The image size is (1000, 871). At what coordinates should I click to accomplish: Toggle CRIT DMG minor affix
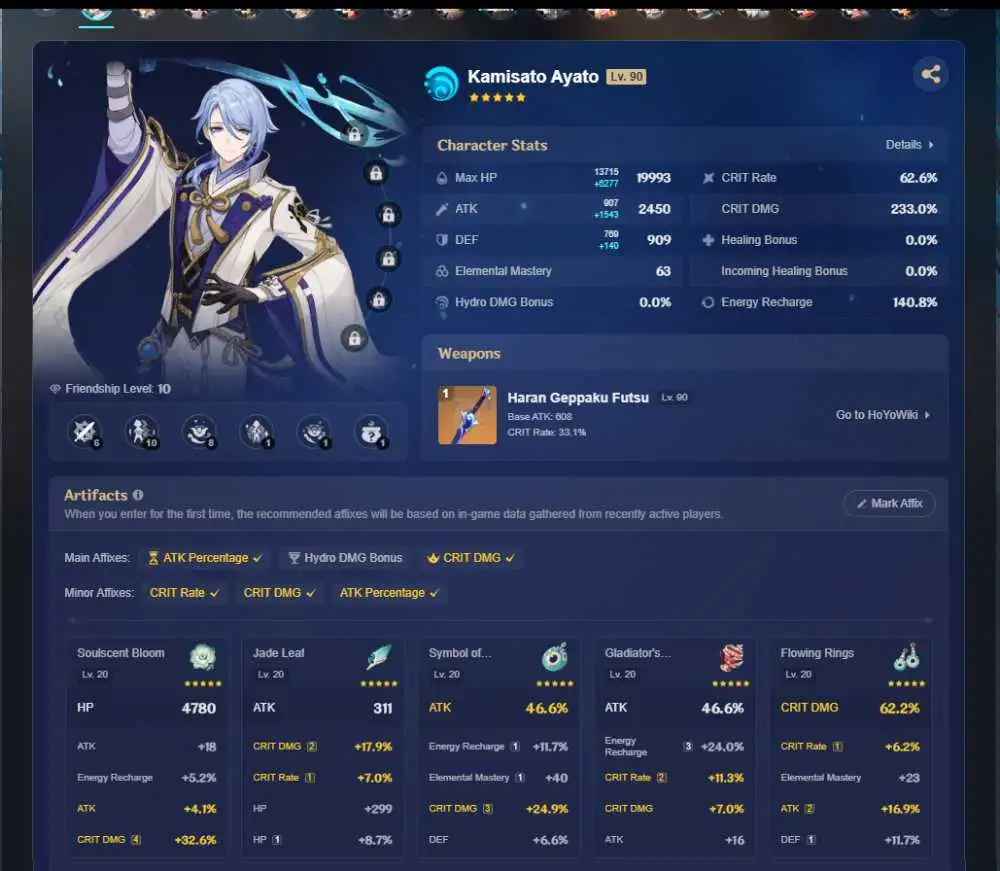tap(279, 593)
